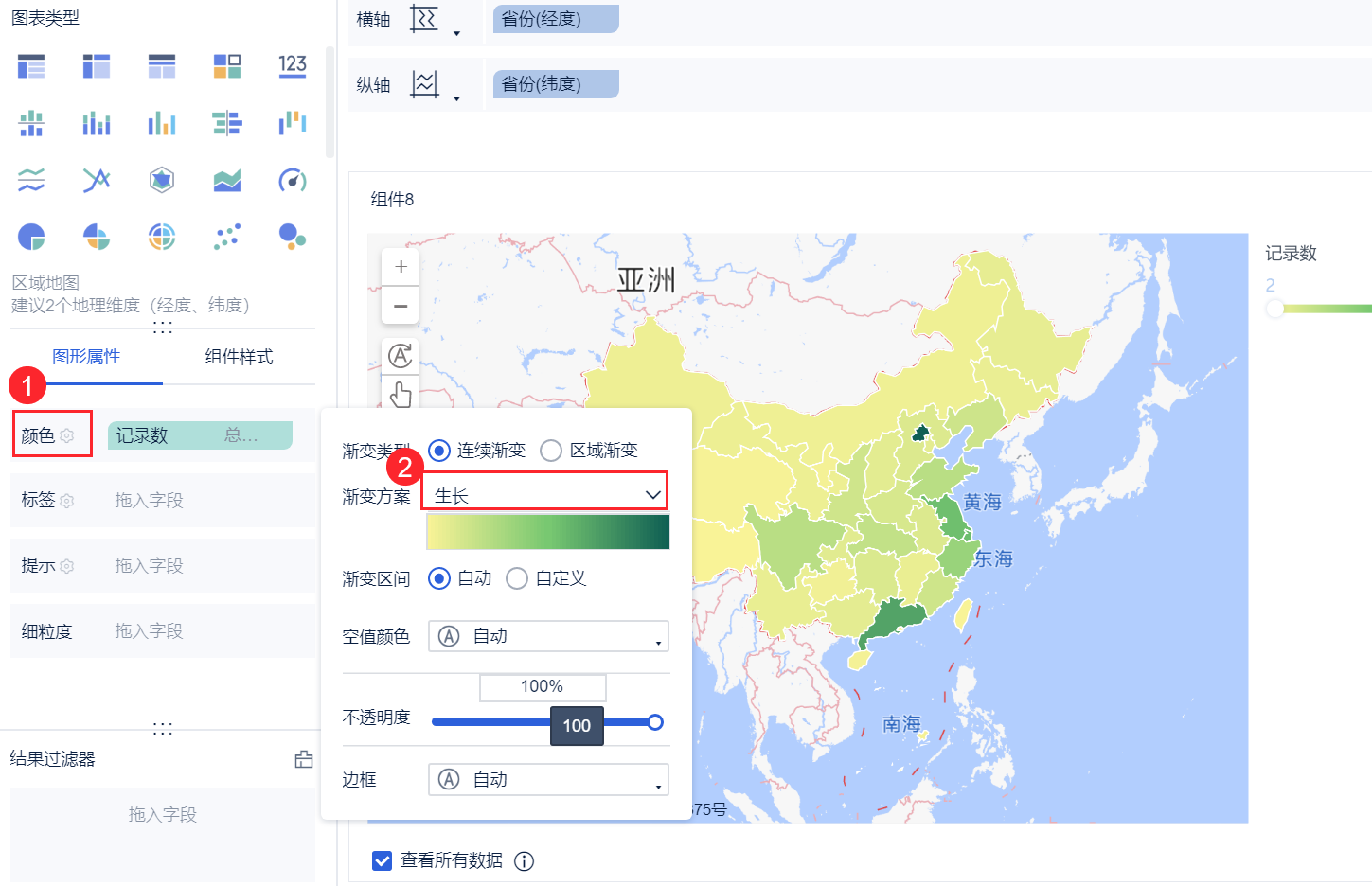The height and width of the screenshot is (886, 1372).
Task: Select the 连续渐变 radio option
Action: click(439, 451)
